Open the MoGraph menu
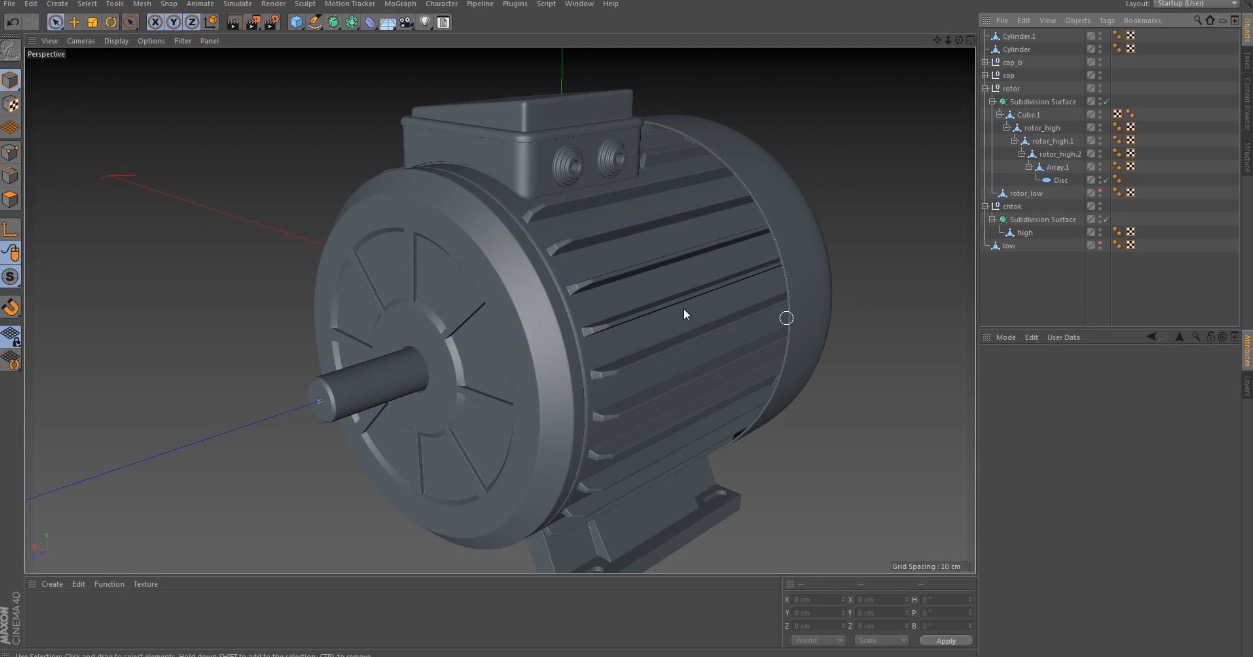The width and height of the screenshot is (1253, 657). click(x=399, y=3)
